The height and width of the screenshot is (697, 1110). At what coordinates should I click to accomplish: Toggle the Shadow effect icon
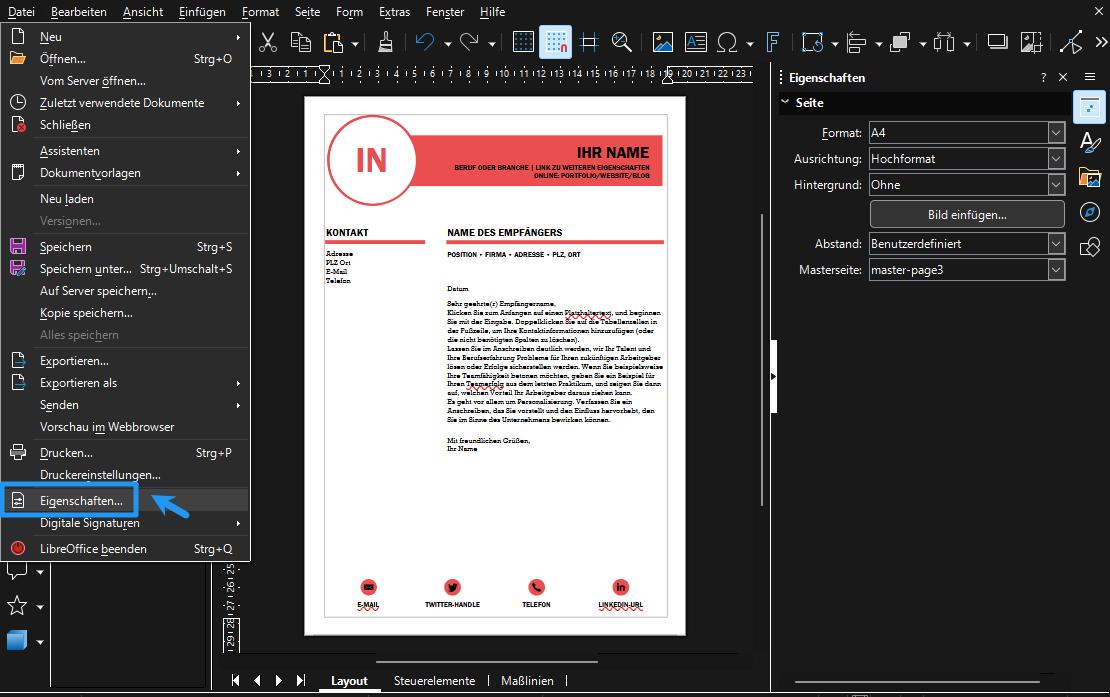(x=997, y=42)
